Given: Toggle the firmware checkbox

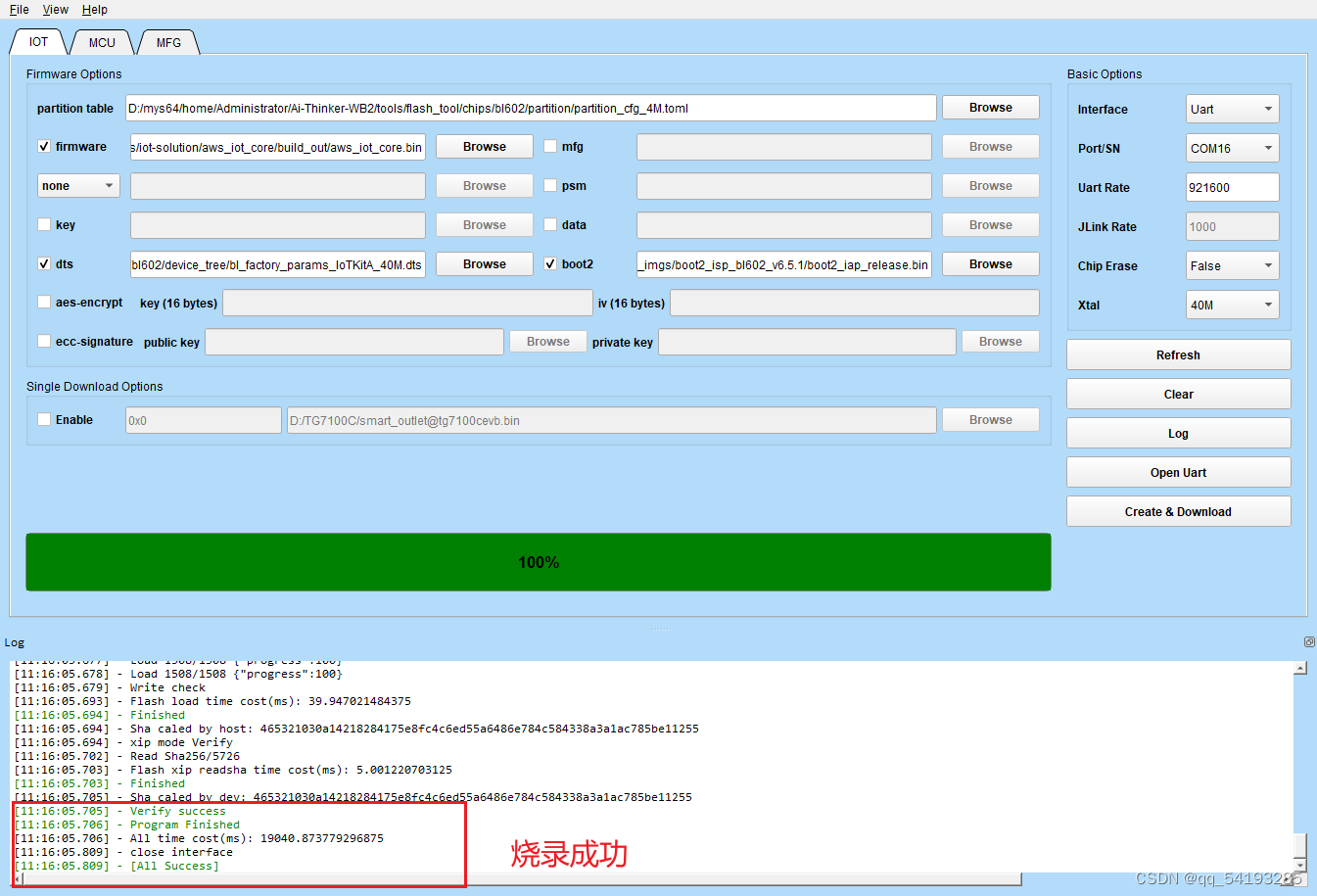Looking at the screenshot, I should [44, 146].
